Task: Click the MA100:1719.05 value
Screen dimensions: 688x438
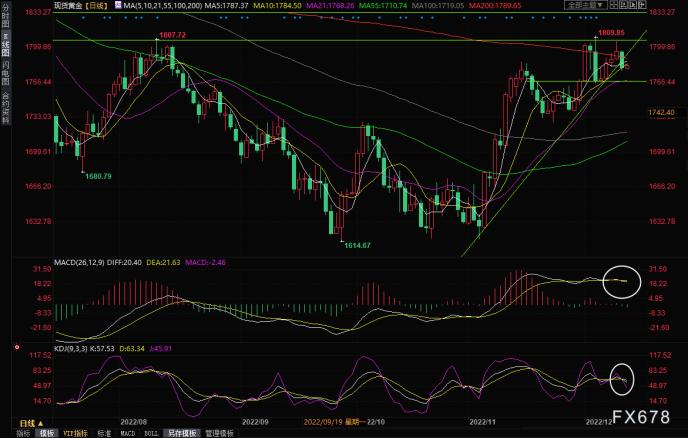Action: click(437, 6)
